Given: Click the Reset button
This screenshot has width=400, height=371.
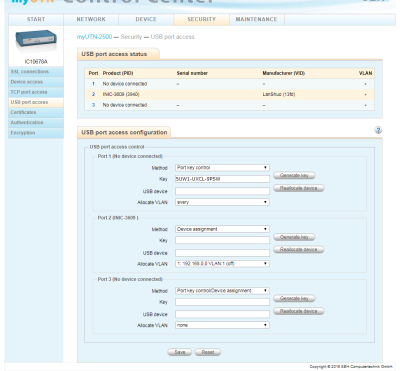Looking at the screenshot, I should pos(208,352).
